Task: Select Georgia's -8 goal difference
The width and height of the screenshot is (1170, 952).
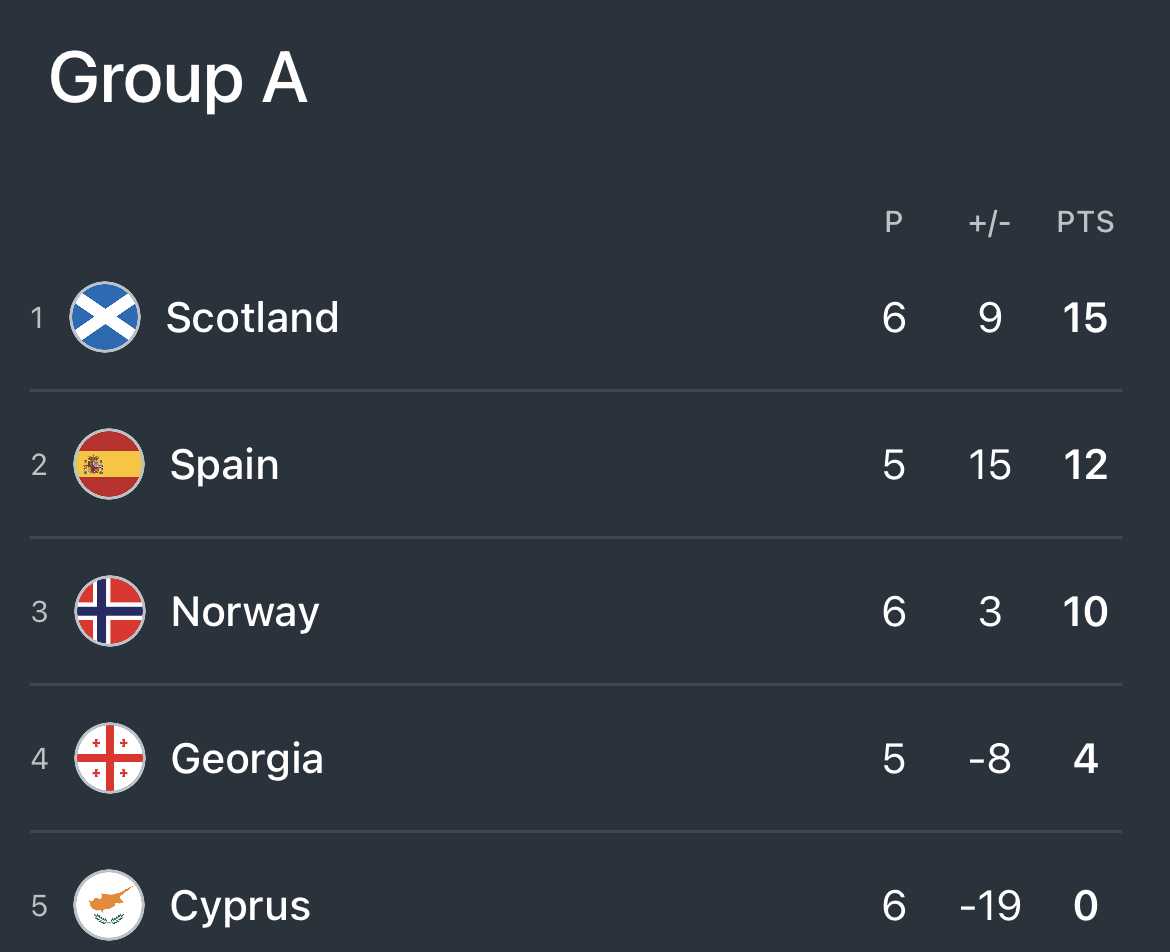Action: 990,759
